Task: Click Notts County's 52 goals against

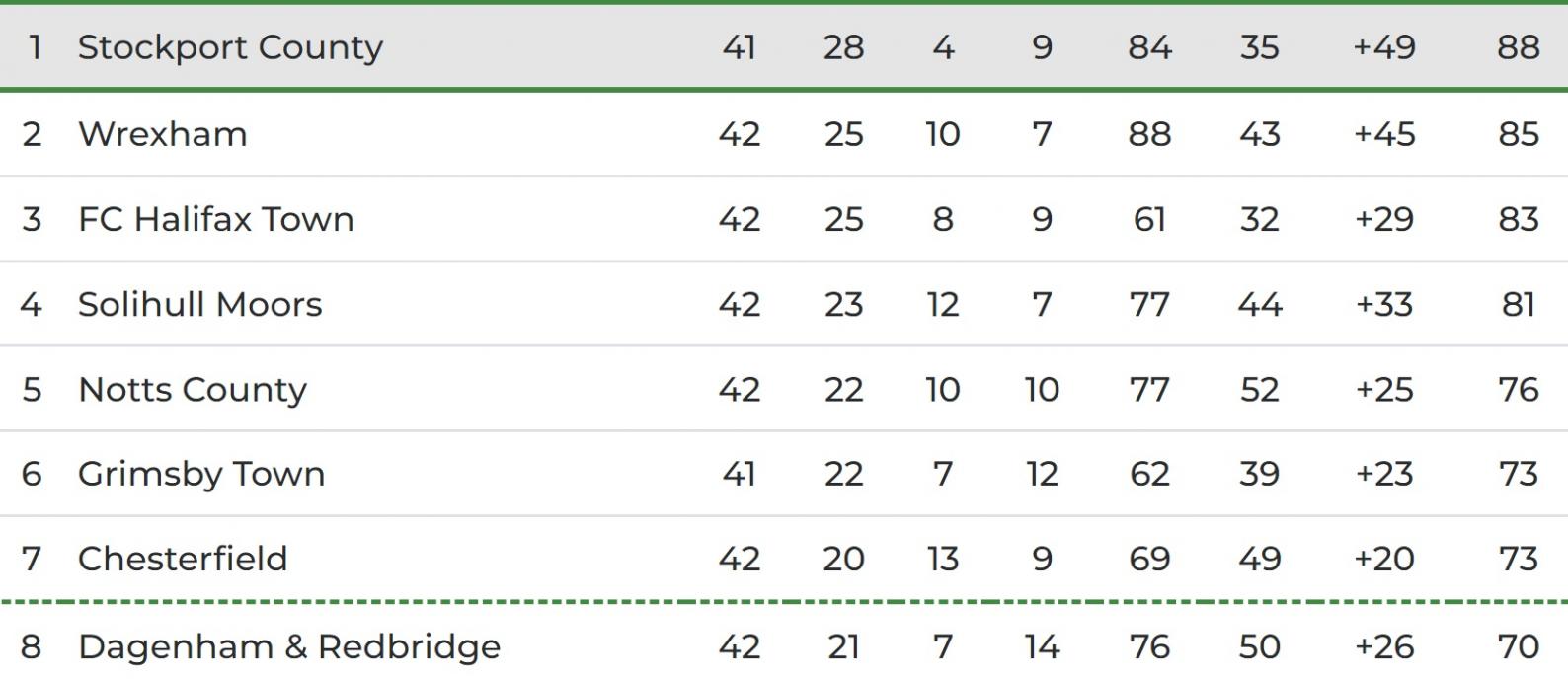Action: 1259,389
